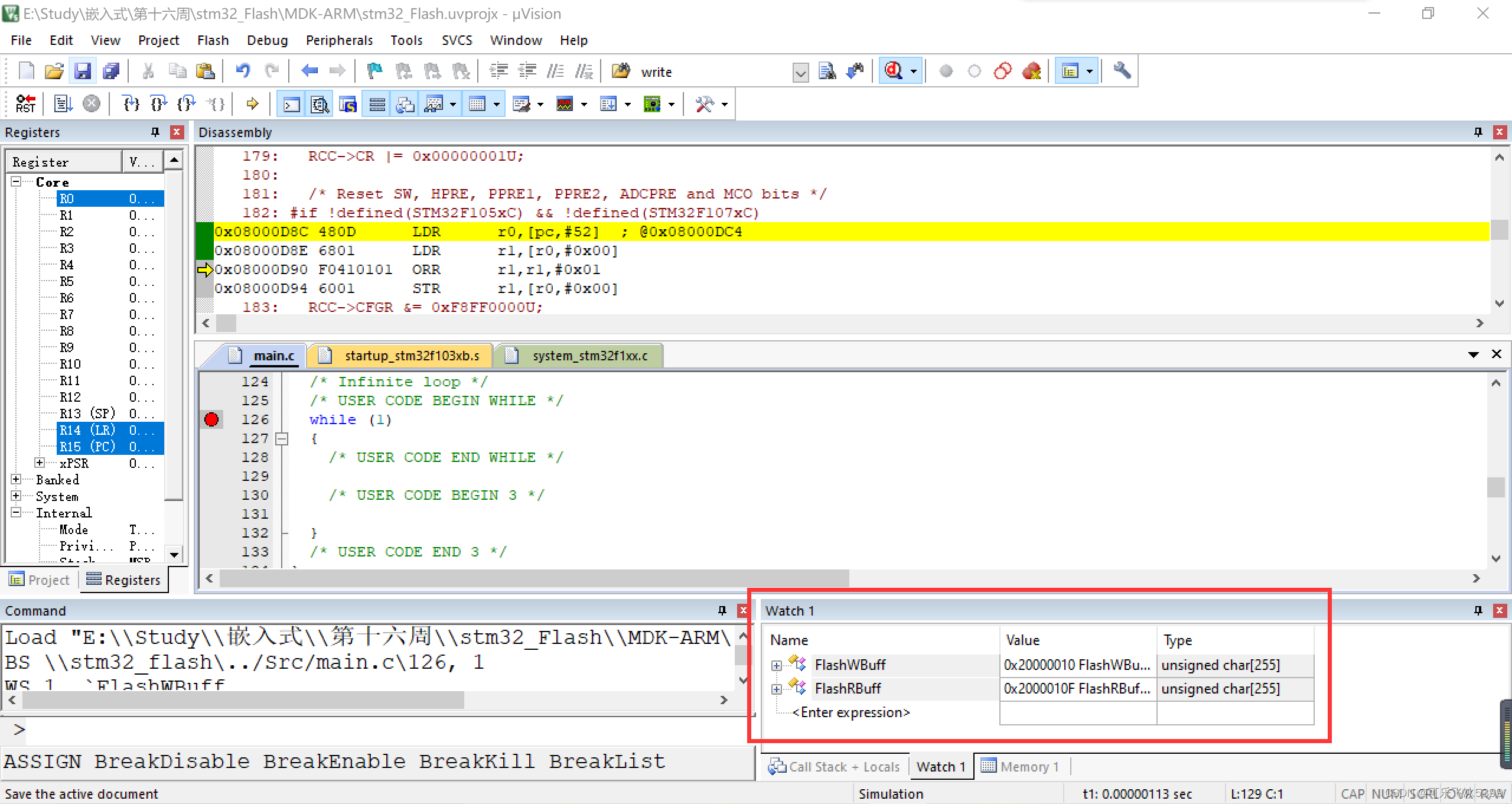The image size is (1512, 804).
Task: Click the Step over icon
Action: coord(158,105)
